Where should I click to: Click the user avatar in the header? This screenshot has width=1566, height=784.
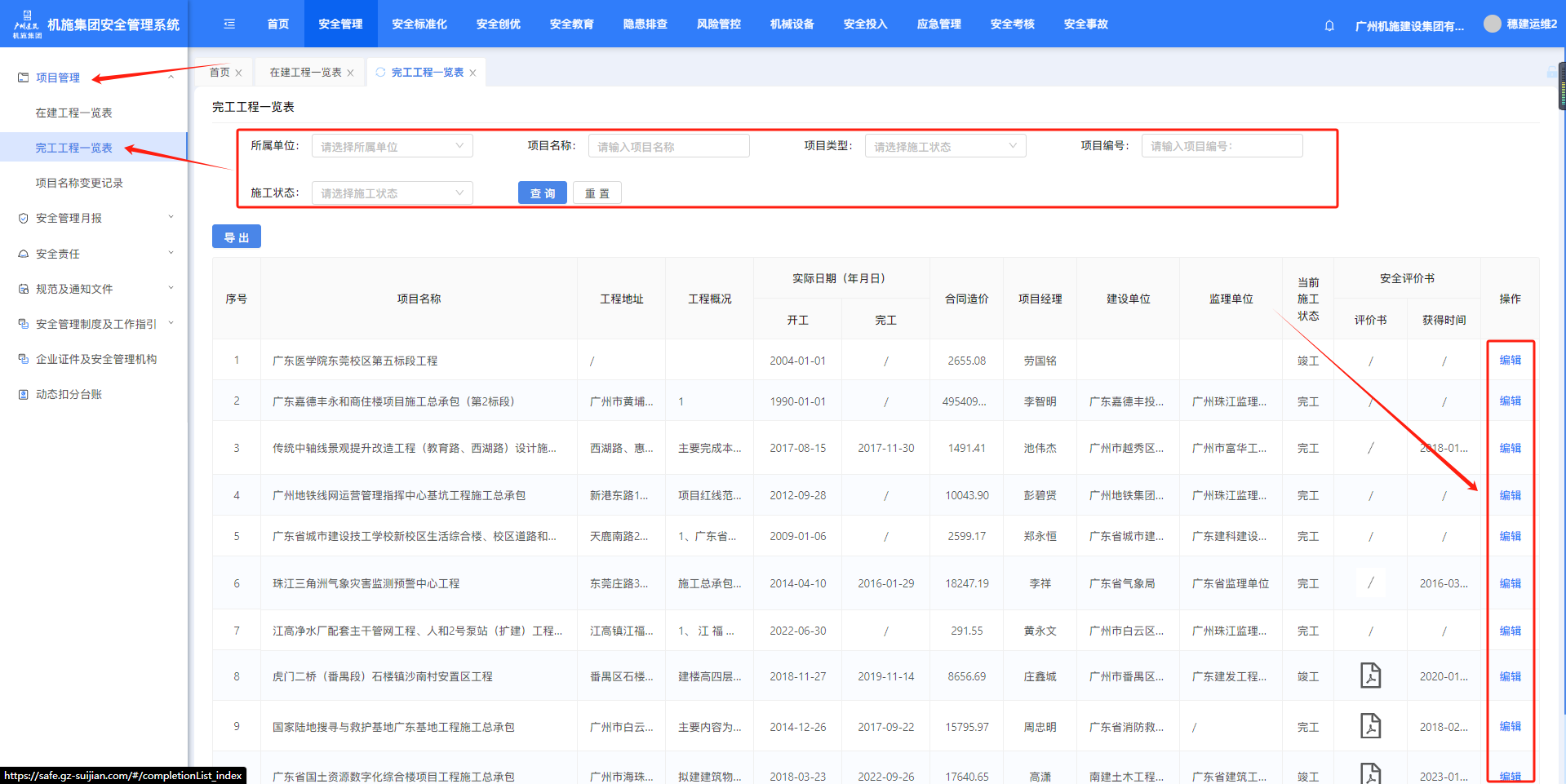click(1492, 24)
